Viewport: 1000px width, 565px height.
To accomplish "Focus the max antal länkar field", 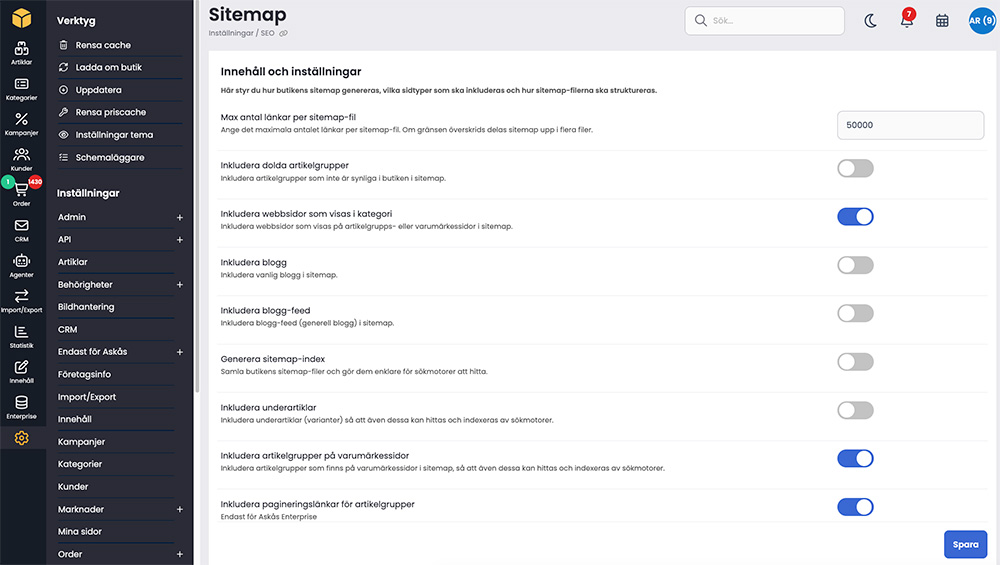I will [910, 125].
